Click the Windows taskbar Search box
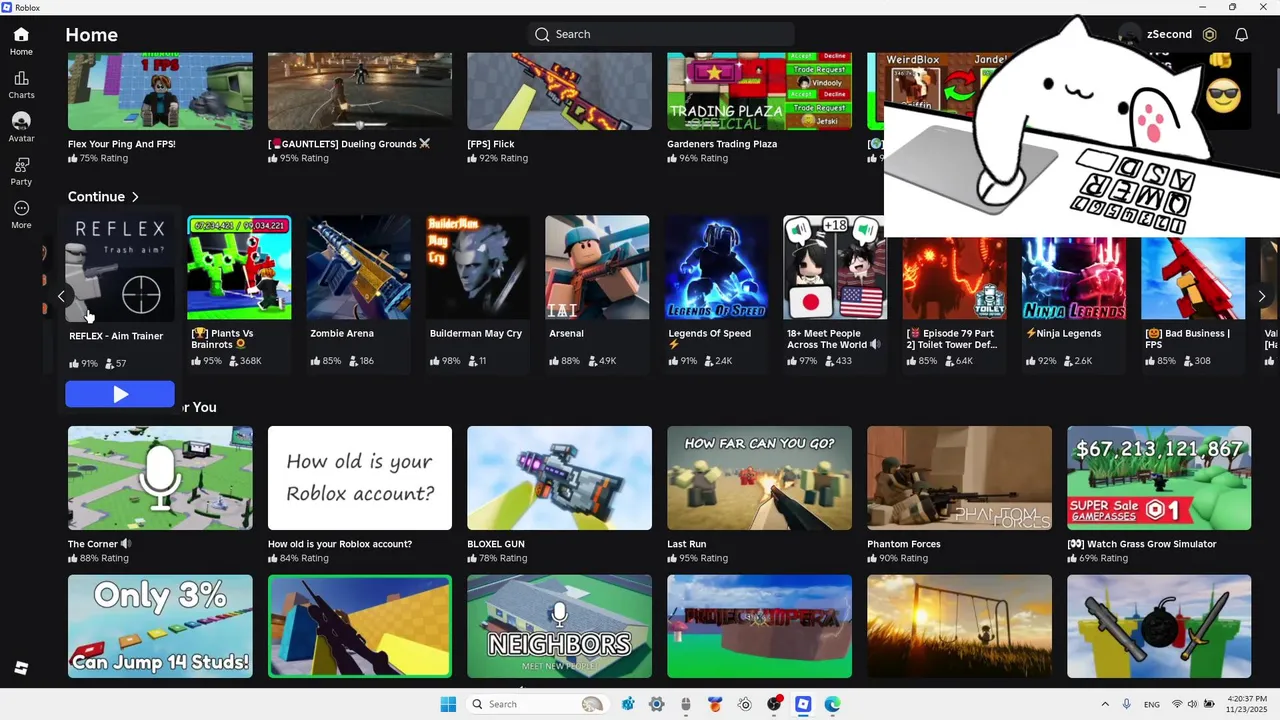Image resolution: width=1280 pixels, height=720 pixels. click(537, 704)
